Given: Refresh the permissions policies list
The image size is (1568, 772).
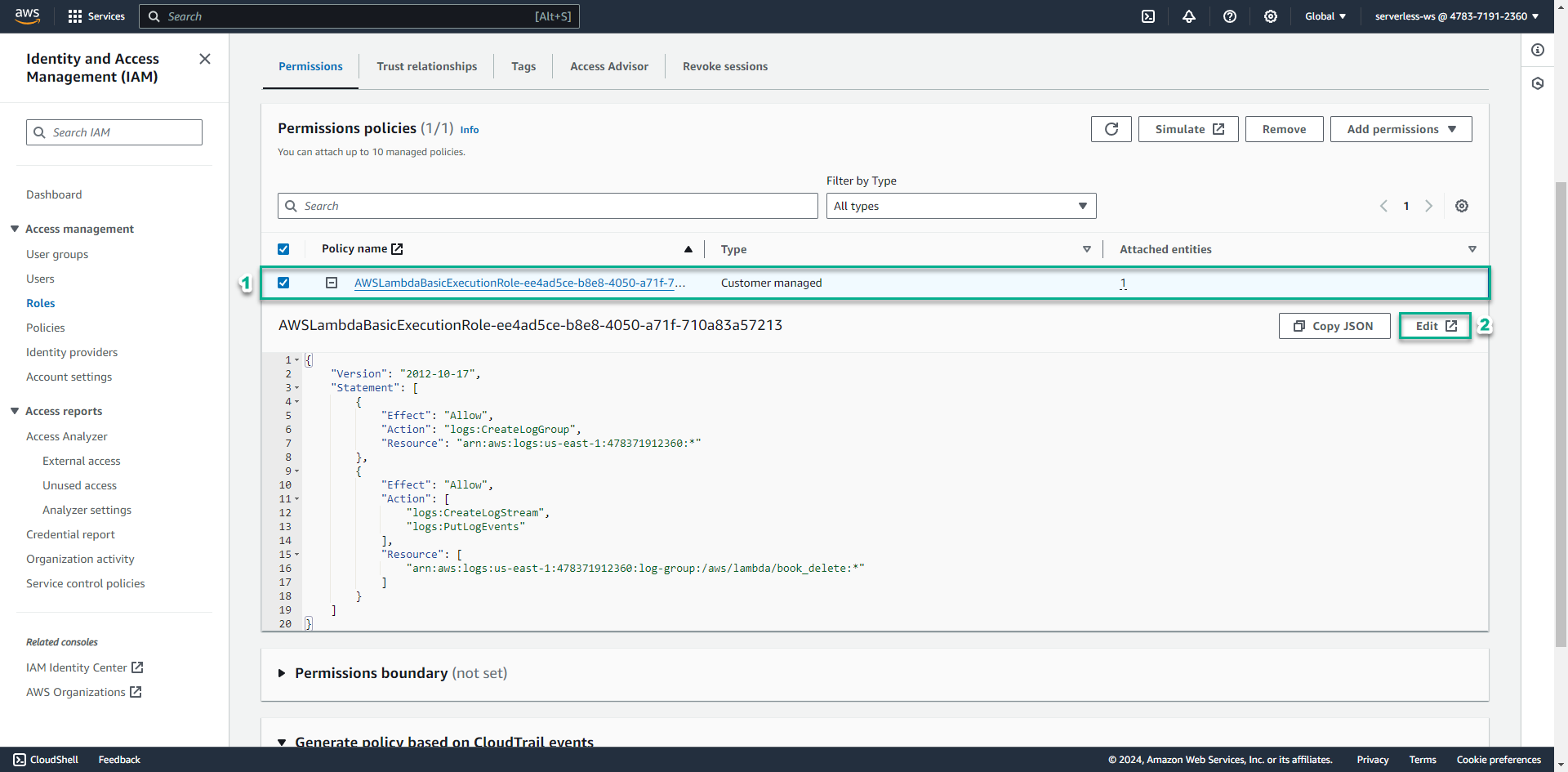Looking at the screenshot, I should [1111, 129].
